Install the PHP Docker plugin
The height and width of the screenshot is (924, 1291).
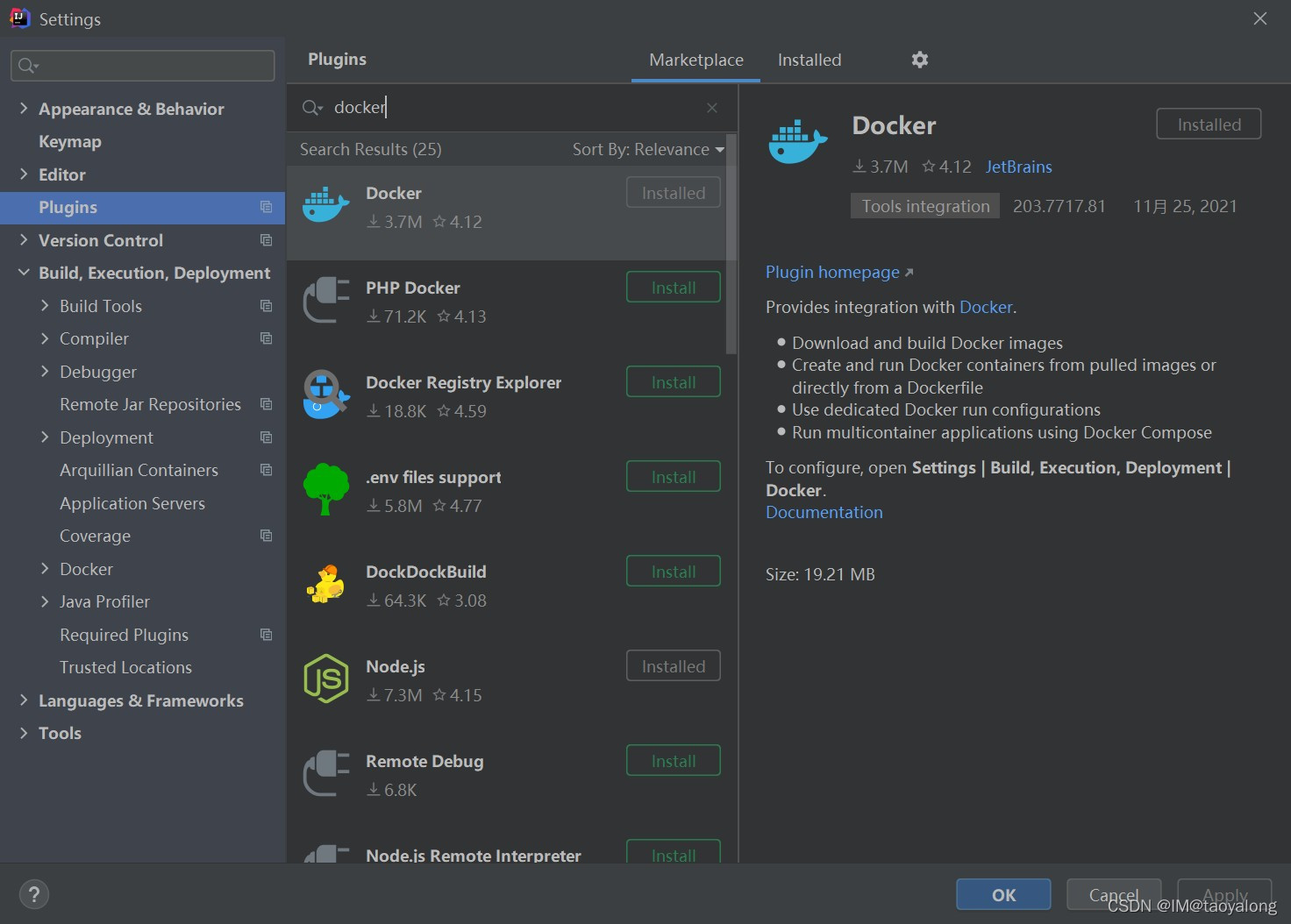click(674, 288)
